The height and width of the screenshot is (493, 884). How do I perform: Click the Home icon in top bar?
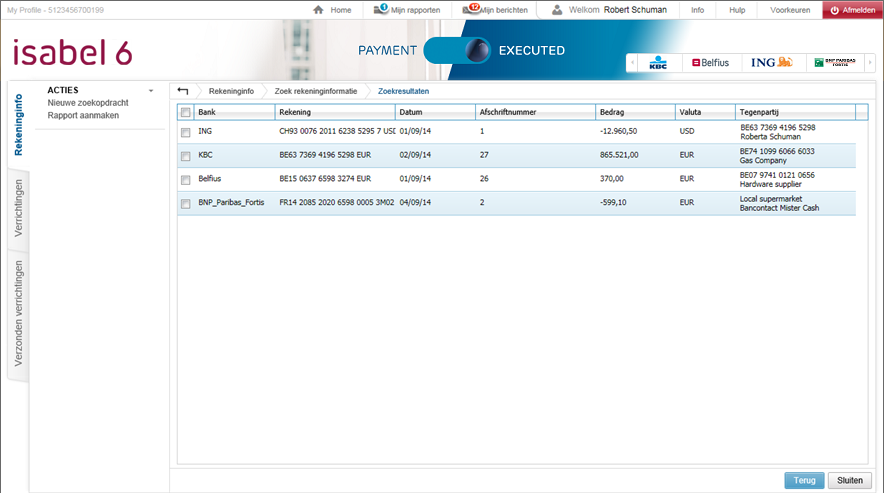(319, 10)
